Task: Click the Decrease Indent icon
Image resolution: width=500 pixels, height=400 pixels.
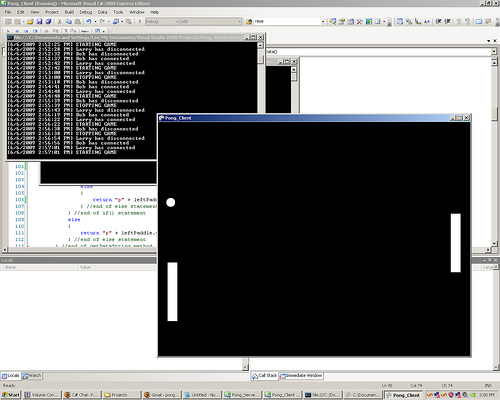Action: click(x=439, y=22)
